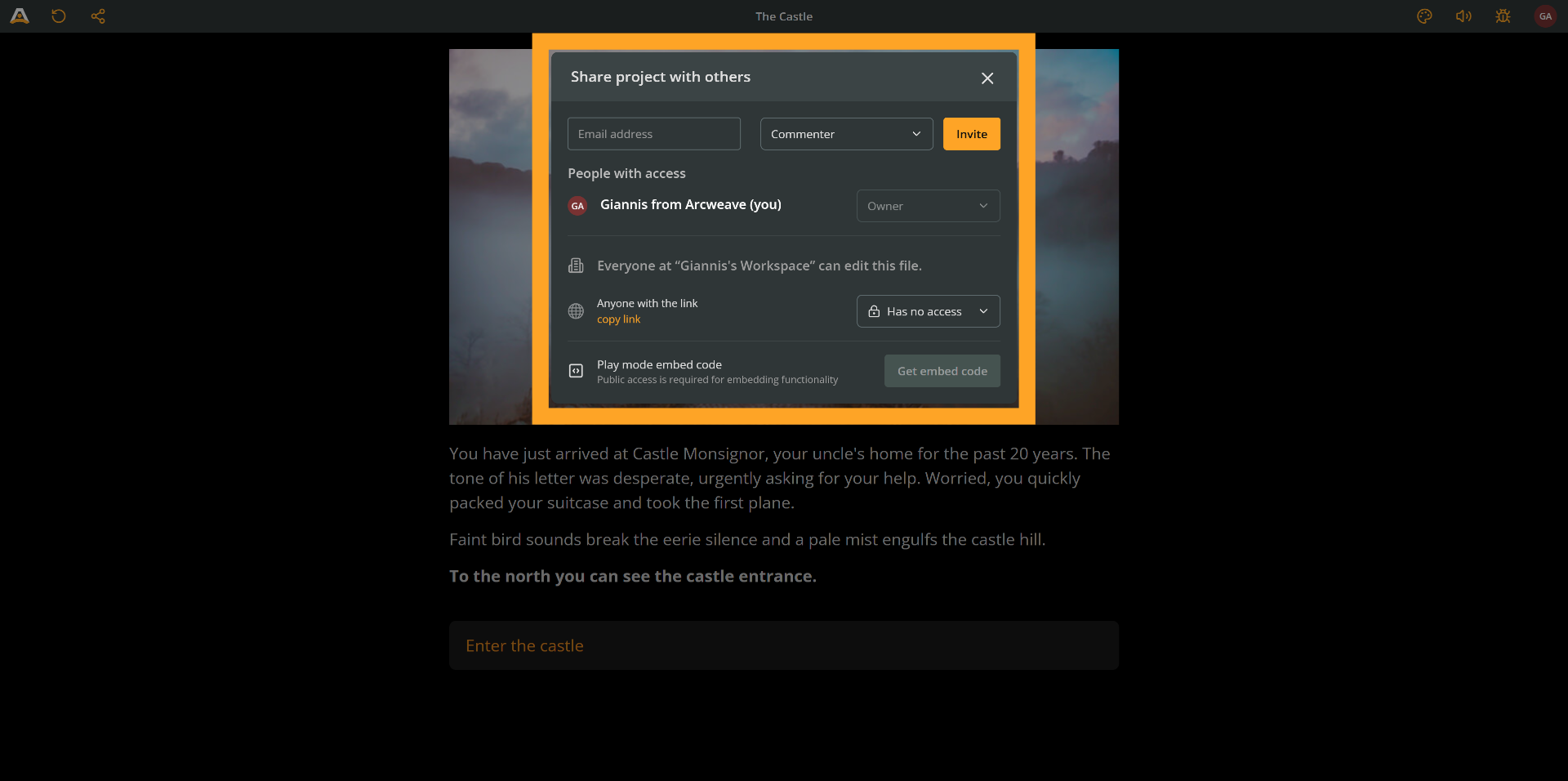This screenshot has width=1568, height=781.
Task: Open the Commenter role dropdown
Action: [x=846, y=134]
